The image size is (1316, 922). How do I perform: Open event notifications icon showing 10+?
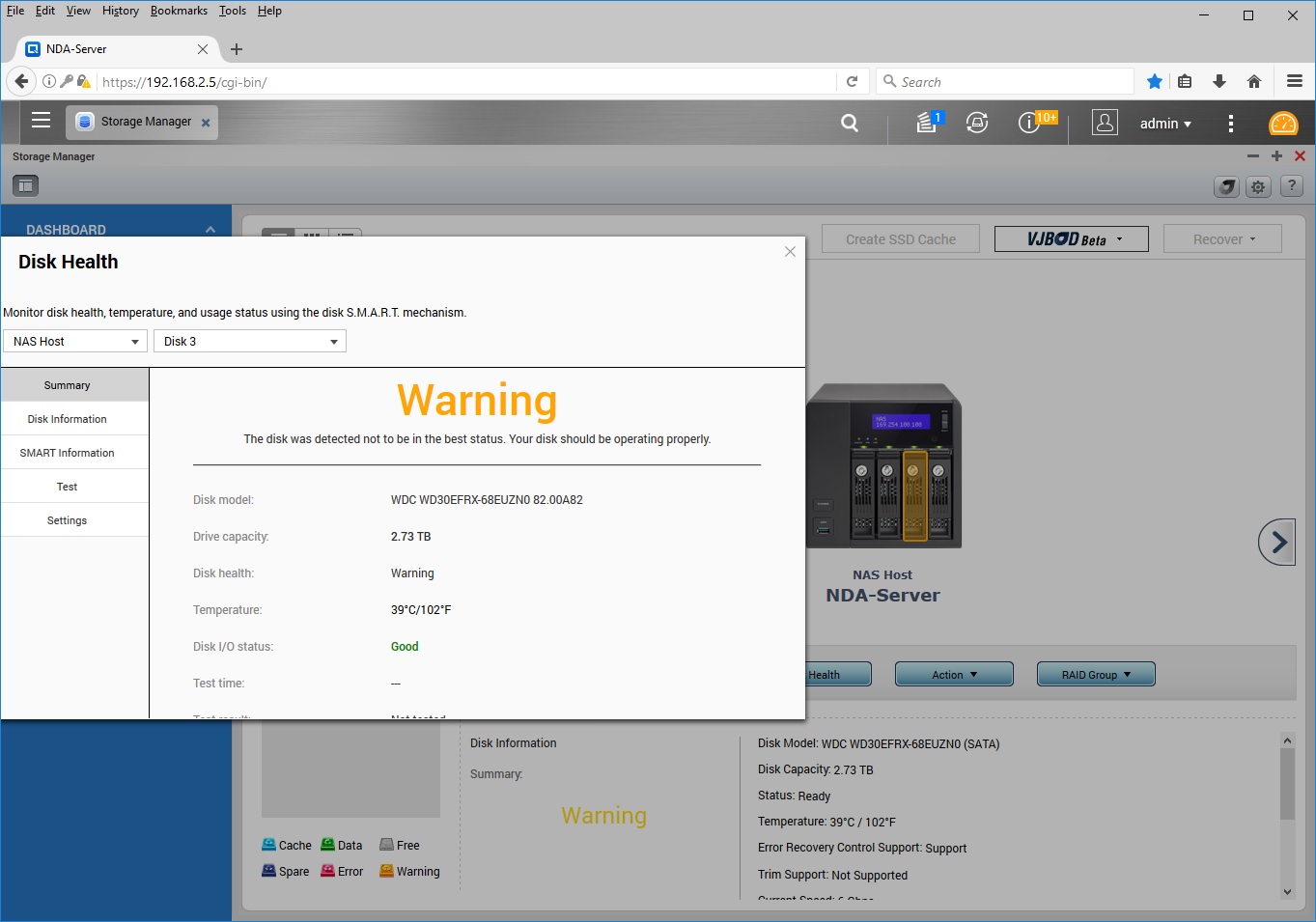[x=1035, y=122]
